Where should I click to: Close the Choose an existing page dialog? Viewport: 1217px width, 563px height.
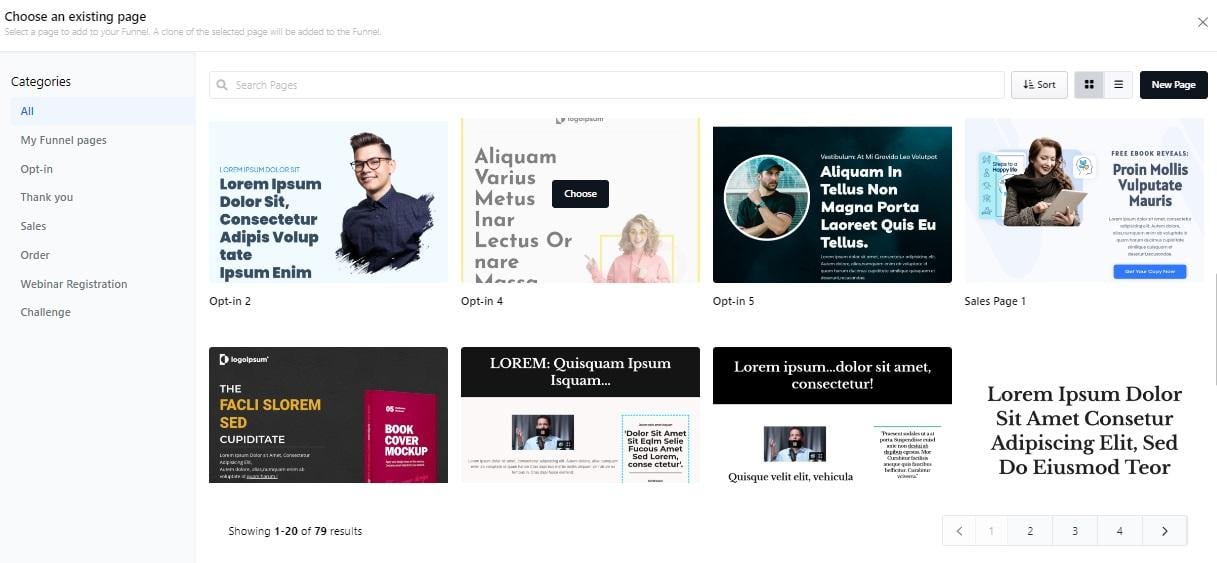tap(1202, 22)
